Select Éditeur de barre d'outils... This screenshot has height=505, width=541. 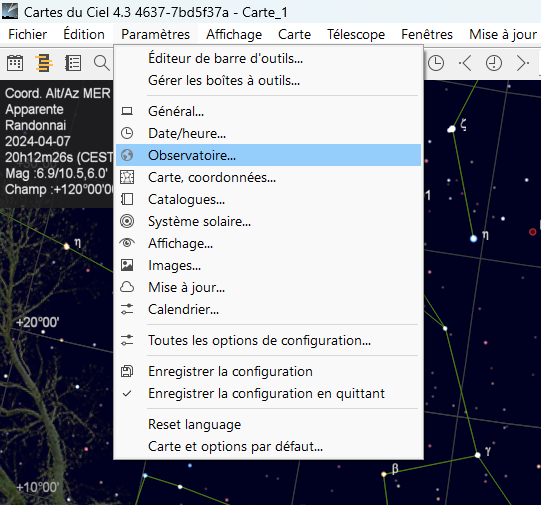coord(268,58)
